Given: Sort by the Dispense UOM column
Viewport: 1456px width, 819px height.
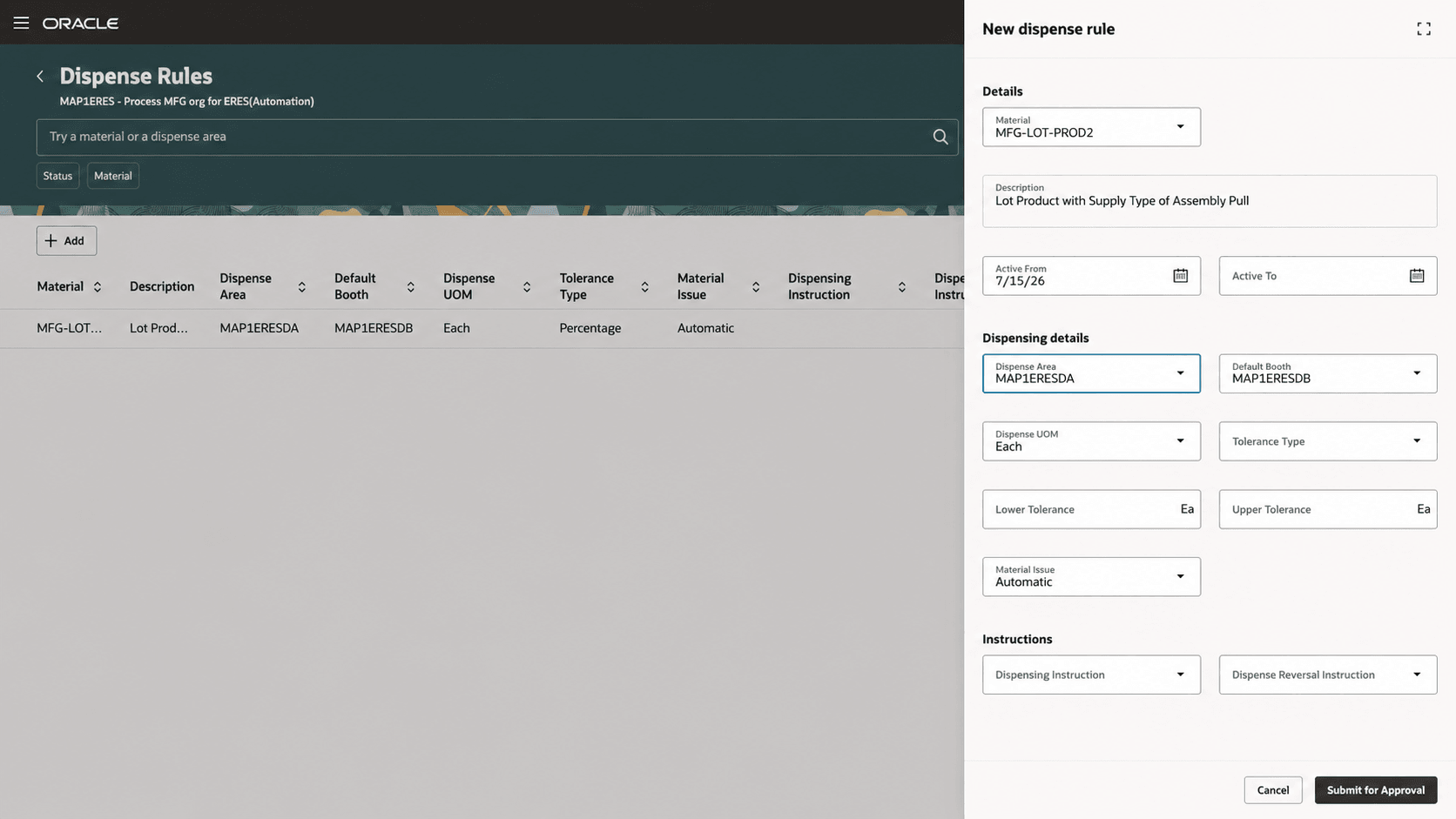Looking at the screenshot, I should coord(527,287).
